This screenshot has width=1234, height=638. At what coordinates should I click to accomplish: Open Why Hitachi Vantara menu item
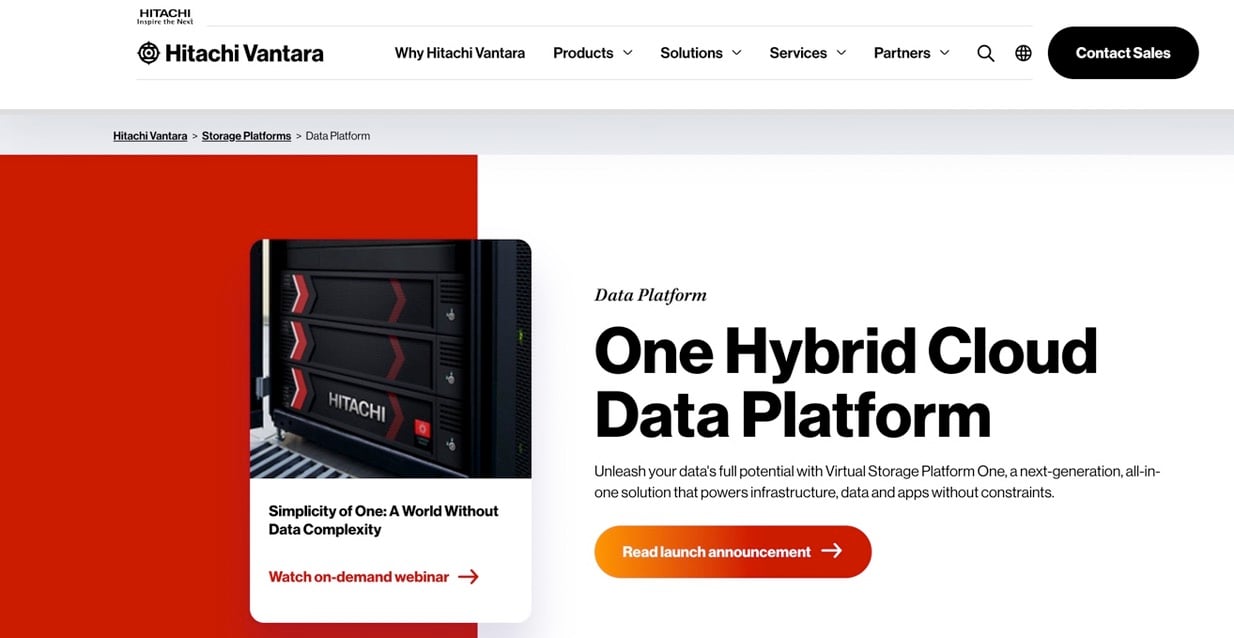click(460, 53)
